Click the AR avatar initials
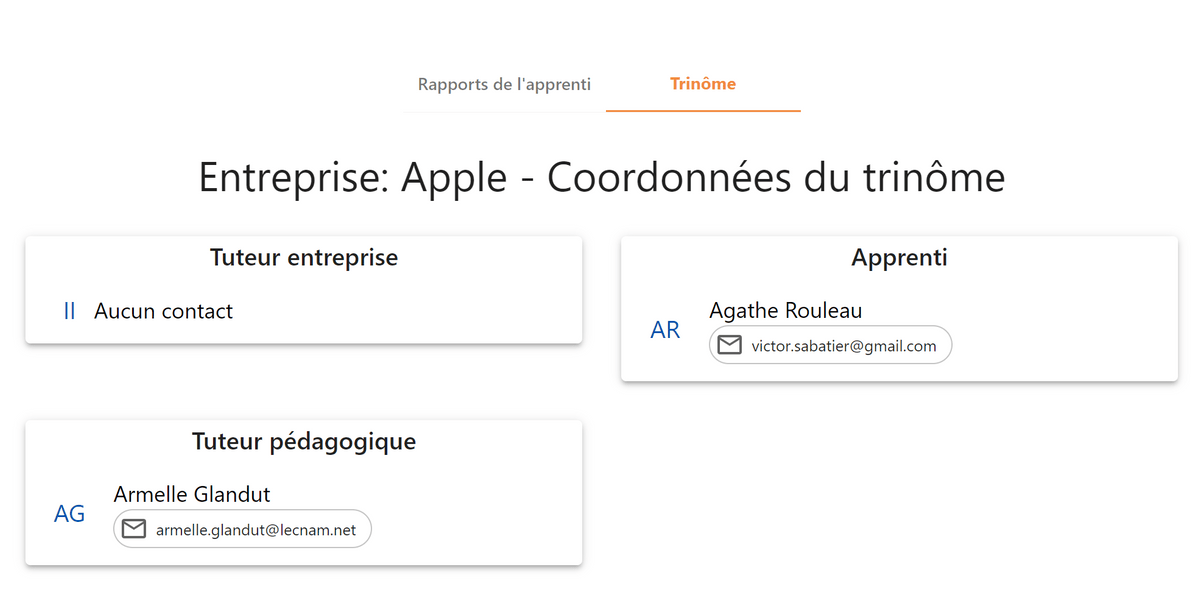This screenshot has height=599, width=1200. pos(665,330)
